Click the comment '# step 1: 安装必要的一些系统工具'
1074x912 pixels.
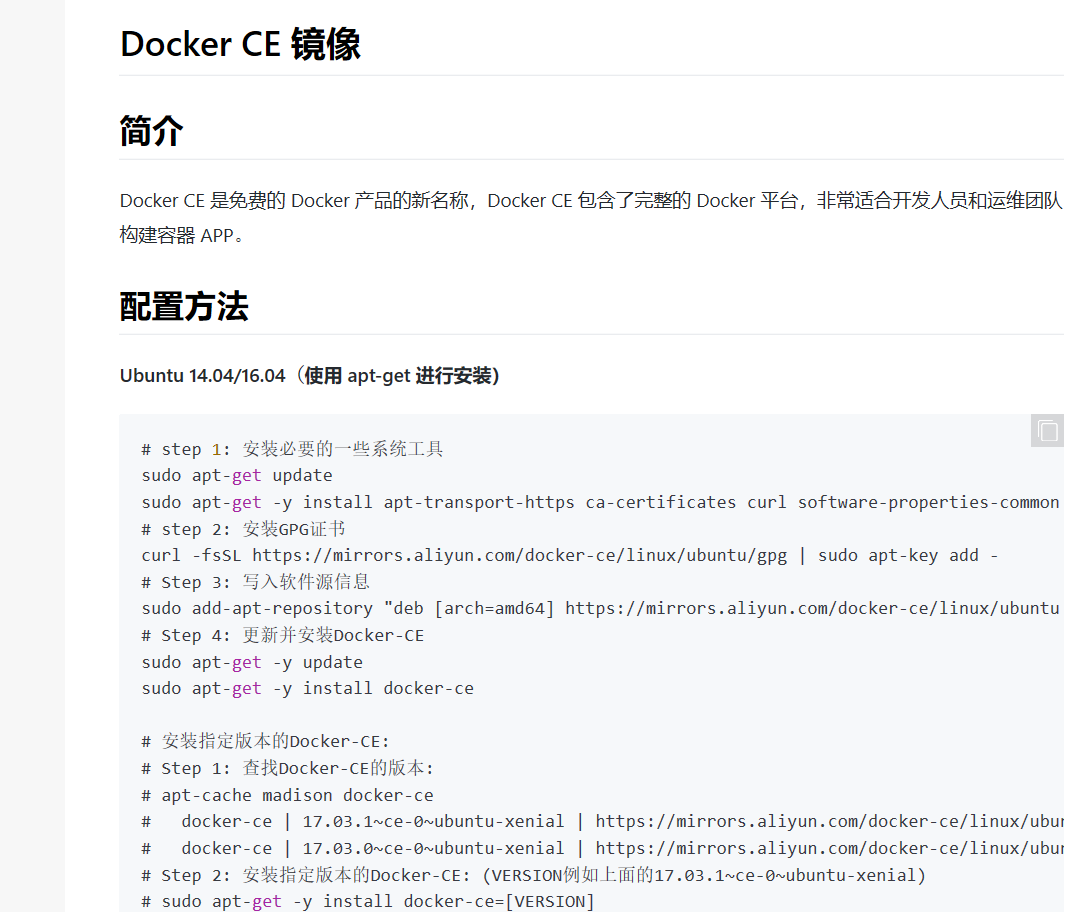point(292,449)
